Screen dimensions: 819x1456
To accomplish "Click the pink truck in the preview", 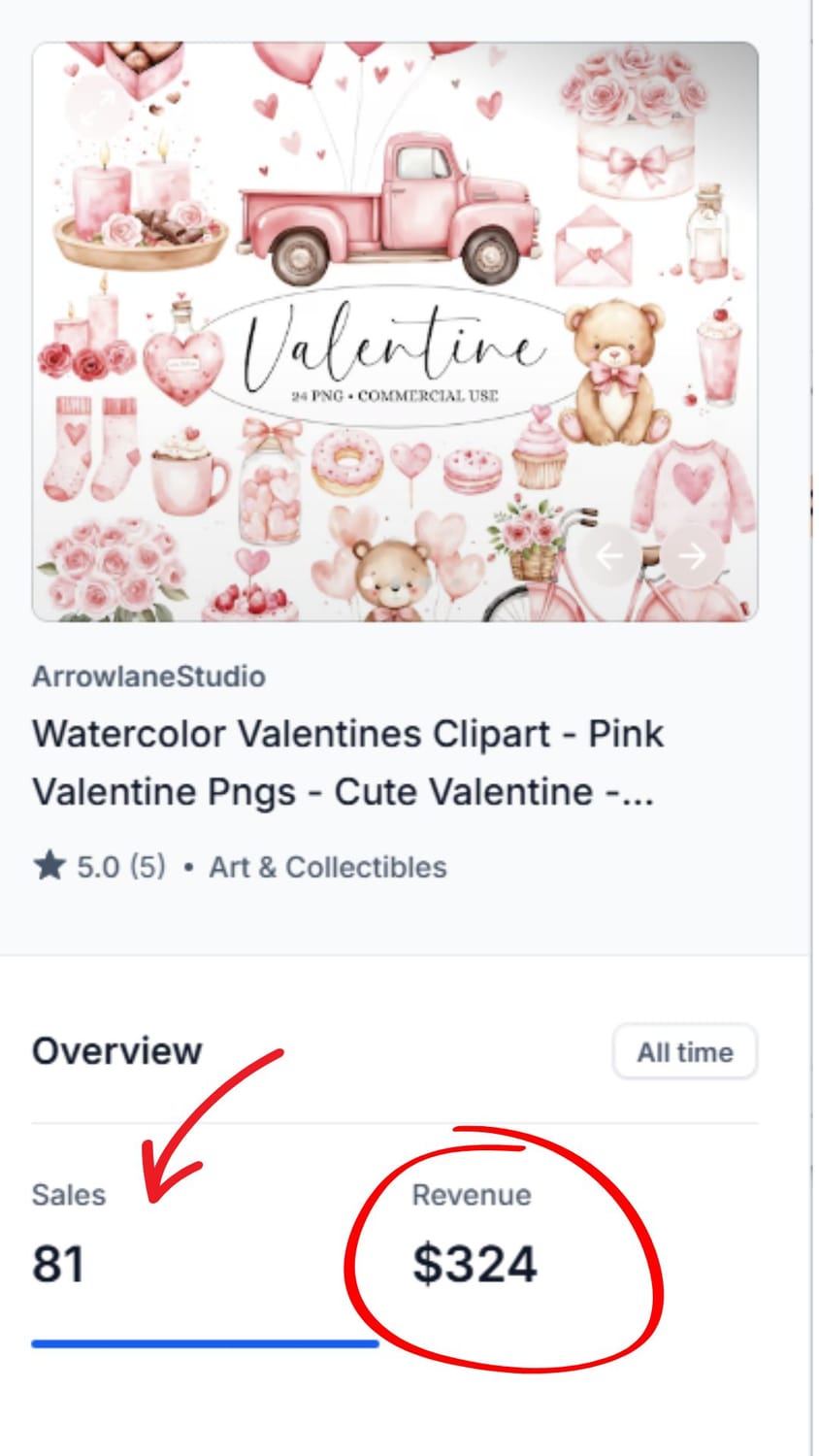I will (x=388, y=214).
